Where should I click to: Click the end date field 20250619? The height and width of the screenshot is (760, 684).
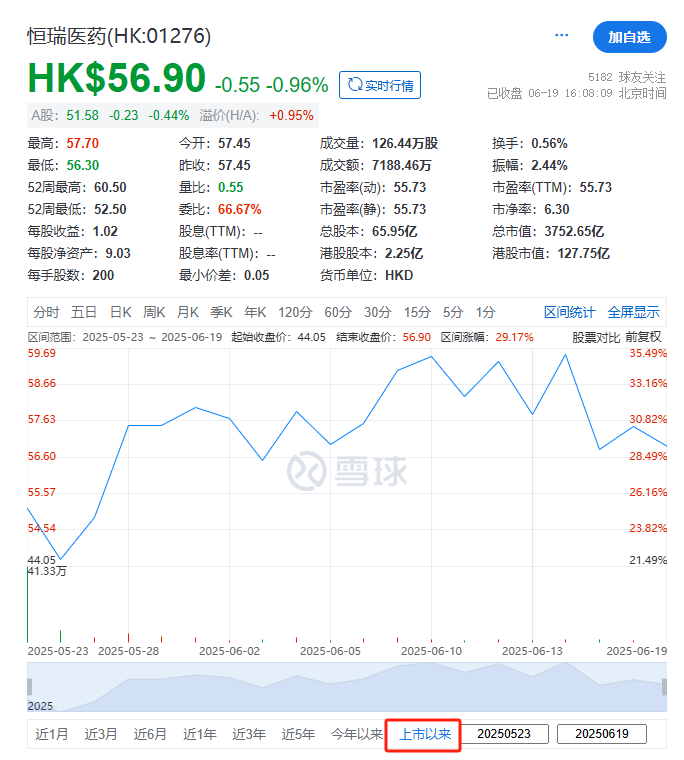click(x=602, y=734)
